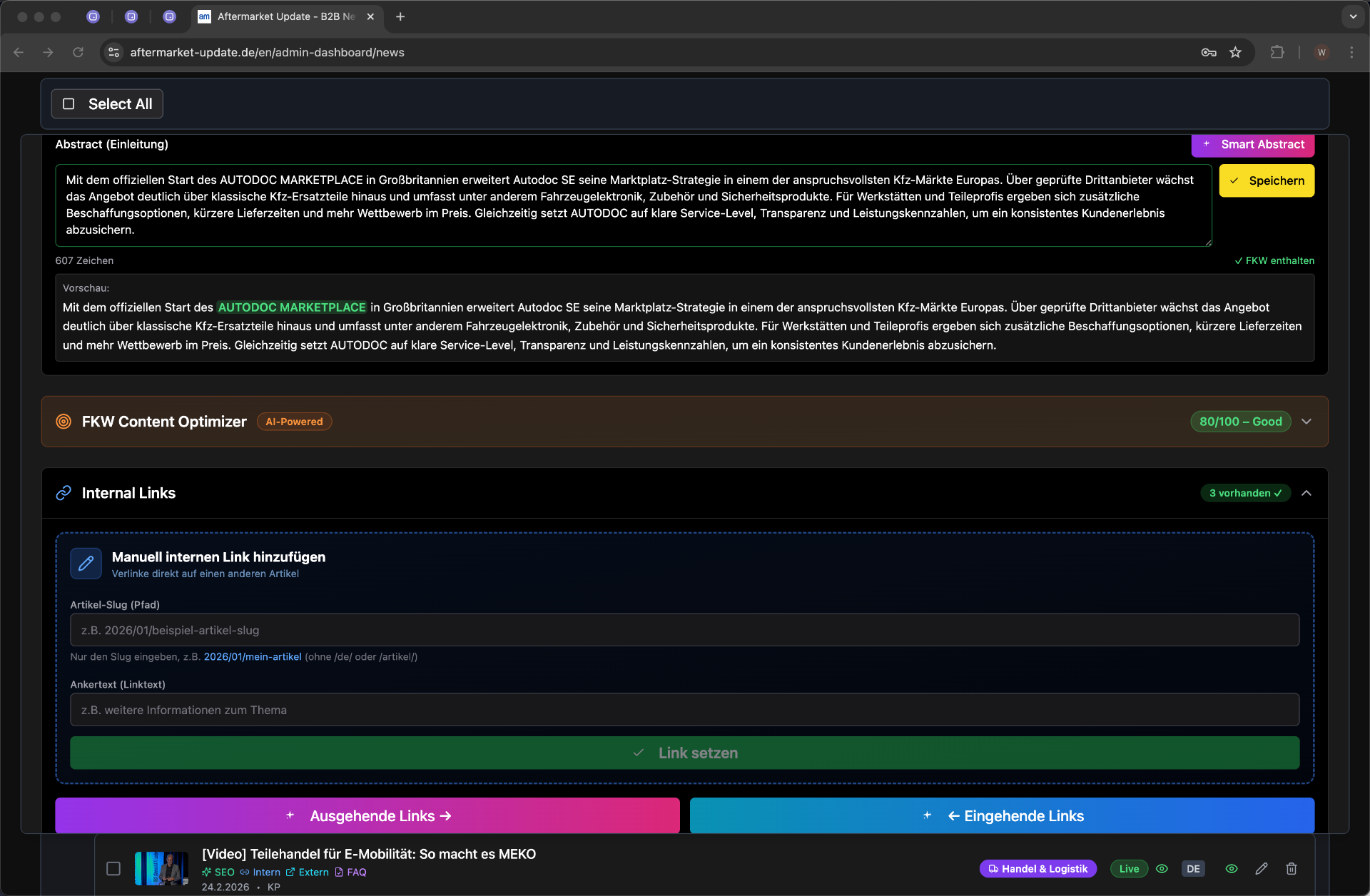The width and height of the screenshot is (1370, 896).
Task: Click the FAQ tag on MEKO article
Action: click(350, 872)
